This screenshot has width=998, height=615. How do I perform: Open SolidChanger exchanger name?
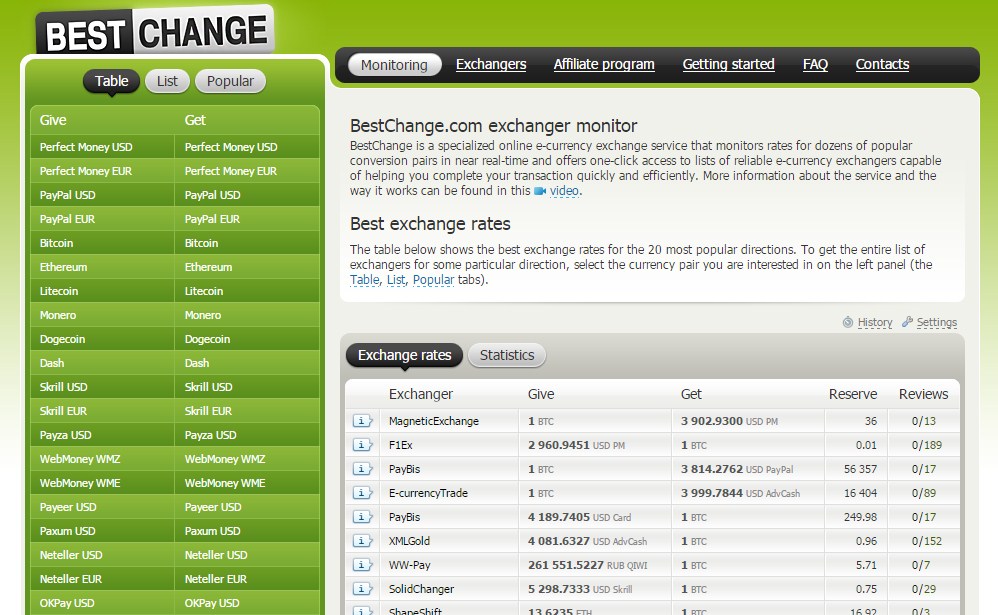tap(421, 590)
